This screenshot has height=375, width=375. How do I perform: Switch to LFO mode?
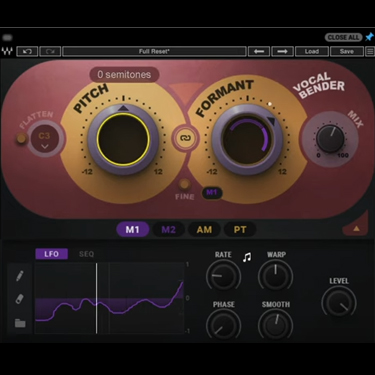click(51, 254)
